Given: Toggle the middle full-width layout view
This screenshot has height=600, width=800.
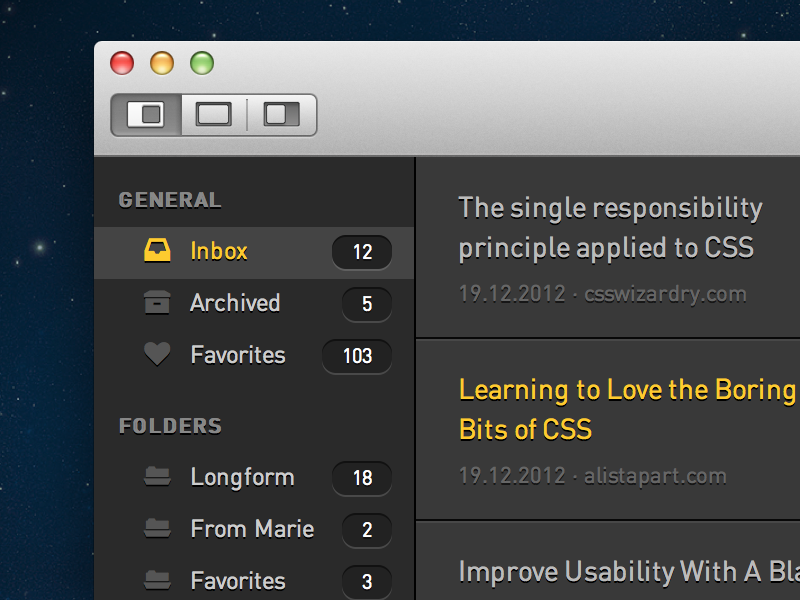Looking at the screenshot, I should (x=213, y=115).
